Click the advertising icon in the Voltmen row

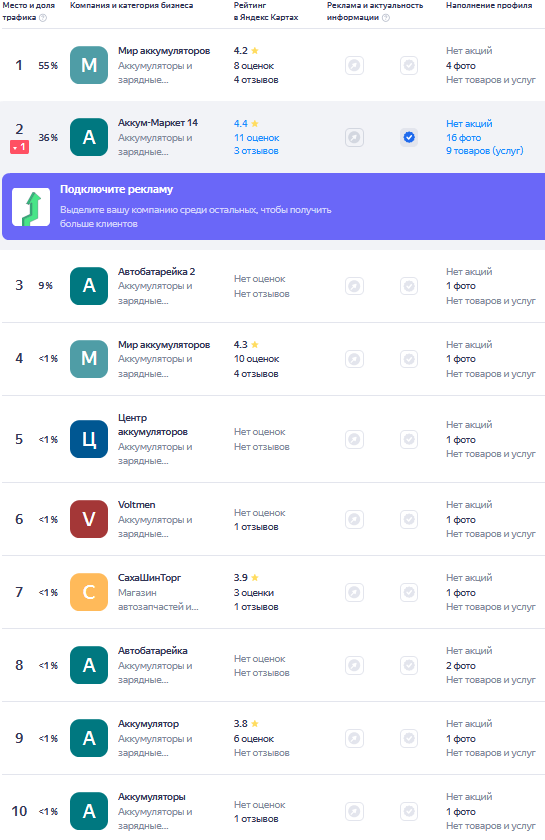tap(354, 519)
